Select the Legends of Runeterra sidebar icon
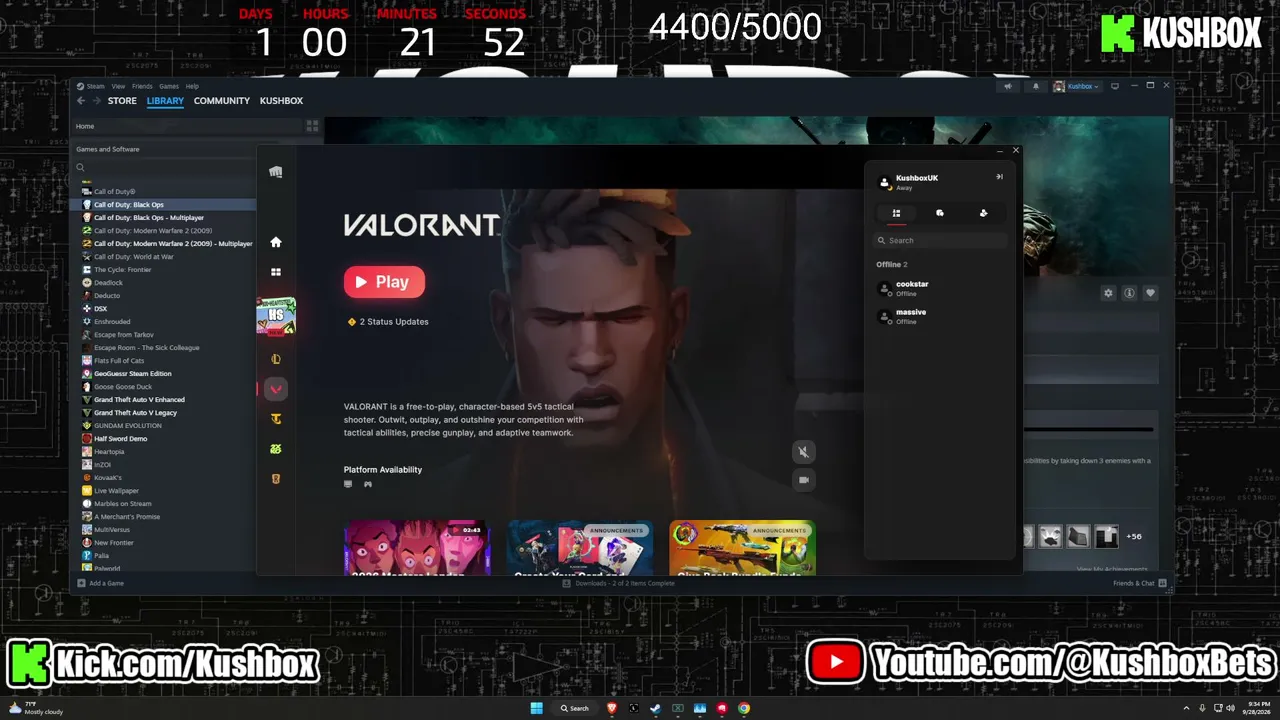 click(x=276, y=479)
